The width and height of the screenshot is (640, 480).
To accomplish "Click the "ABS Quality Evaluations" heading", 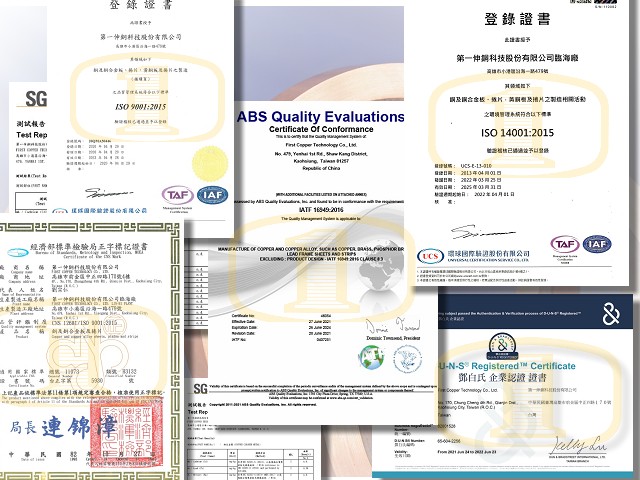I will click(x=321, y=117).
